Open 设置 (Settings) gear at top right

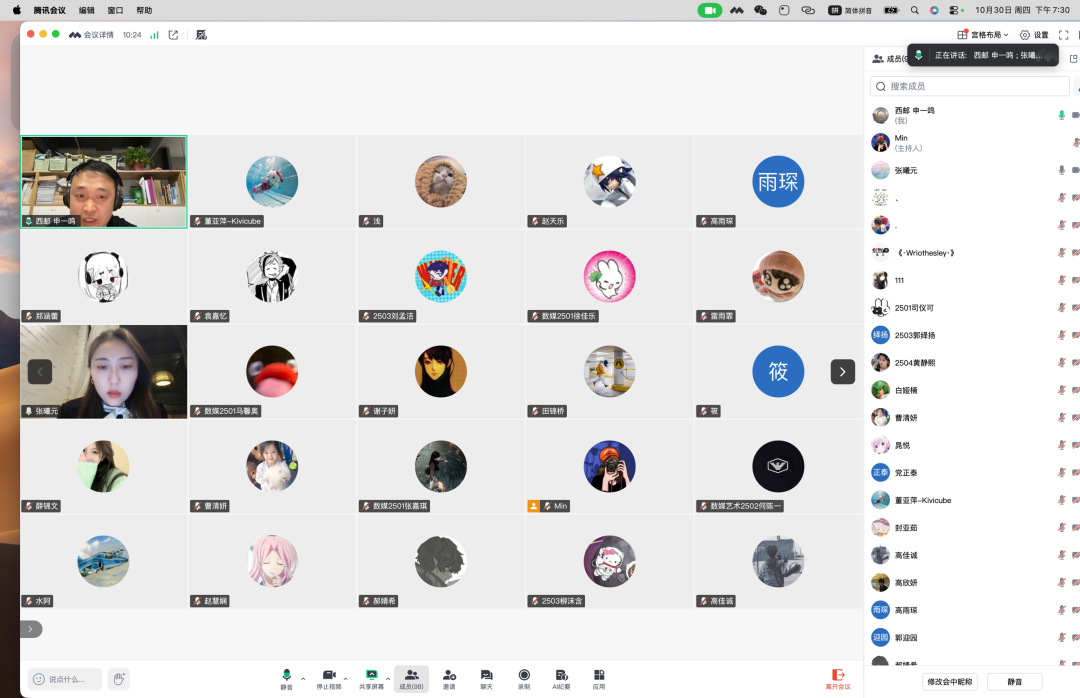coord(1034,35)
